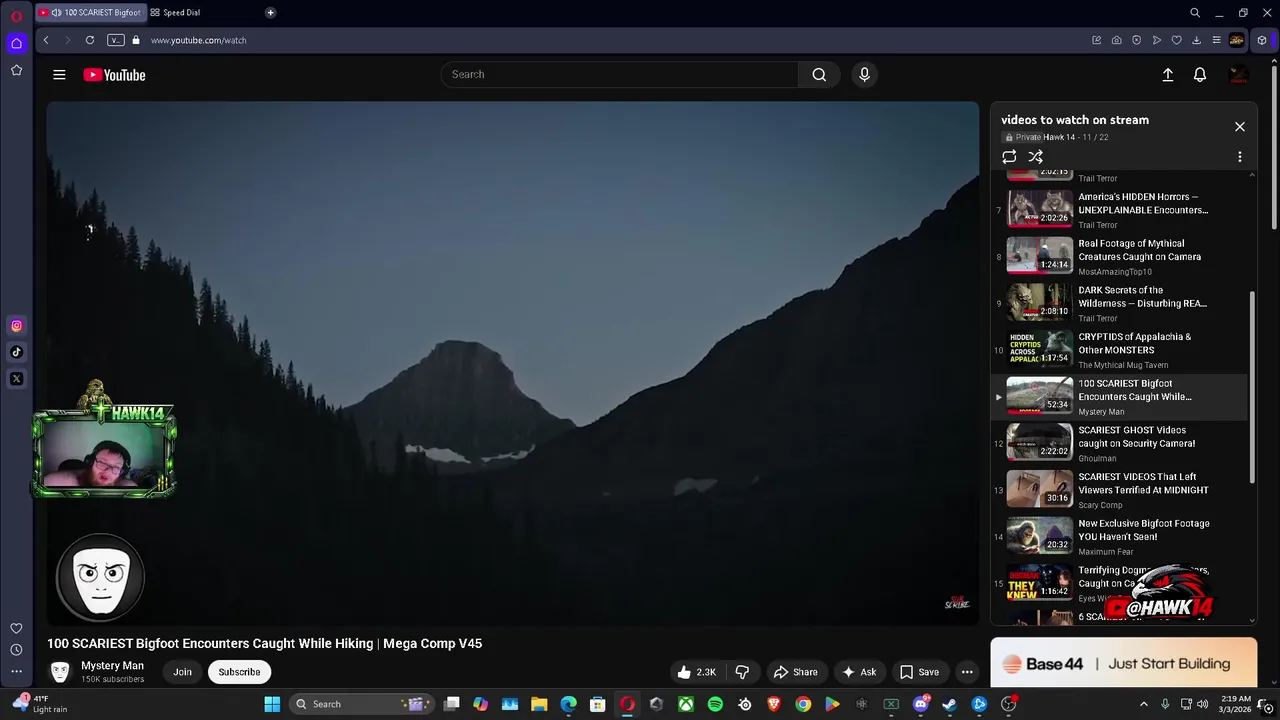The width and height of the screenshot is (1280, 720).
Task: Click the address bar URL
Action: tap(198, 40)
